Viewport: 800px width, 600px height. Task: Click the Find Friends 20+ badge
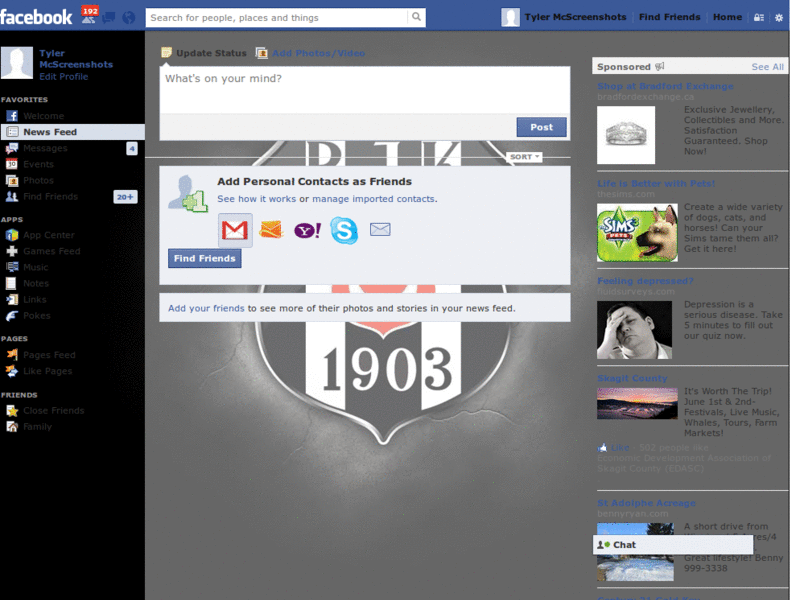(x=125, y=197)
